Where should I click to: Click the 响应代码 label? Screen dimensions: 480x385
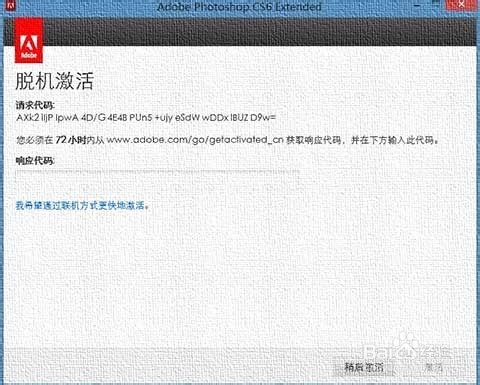tap(35, 161)
